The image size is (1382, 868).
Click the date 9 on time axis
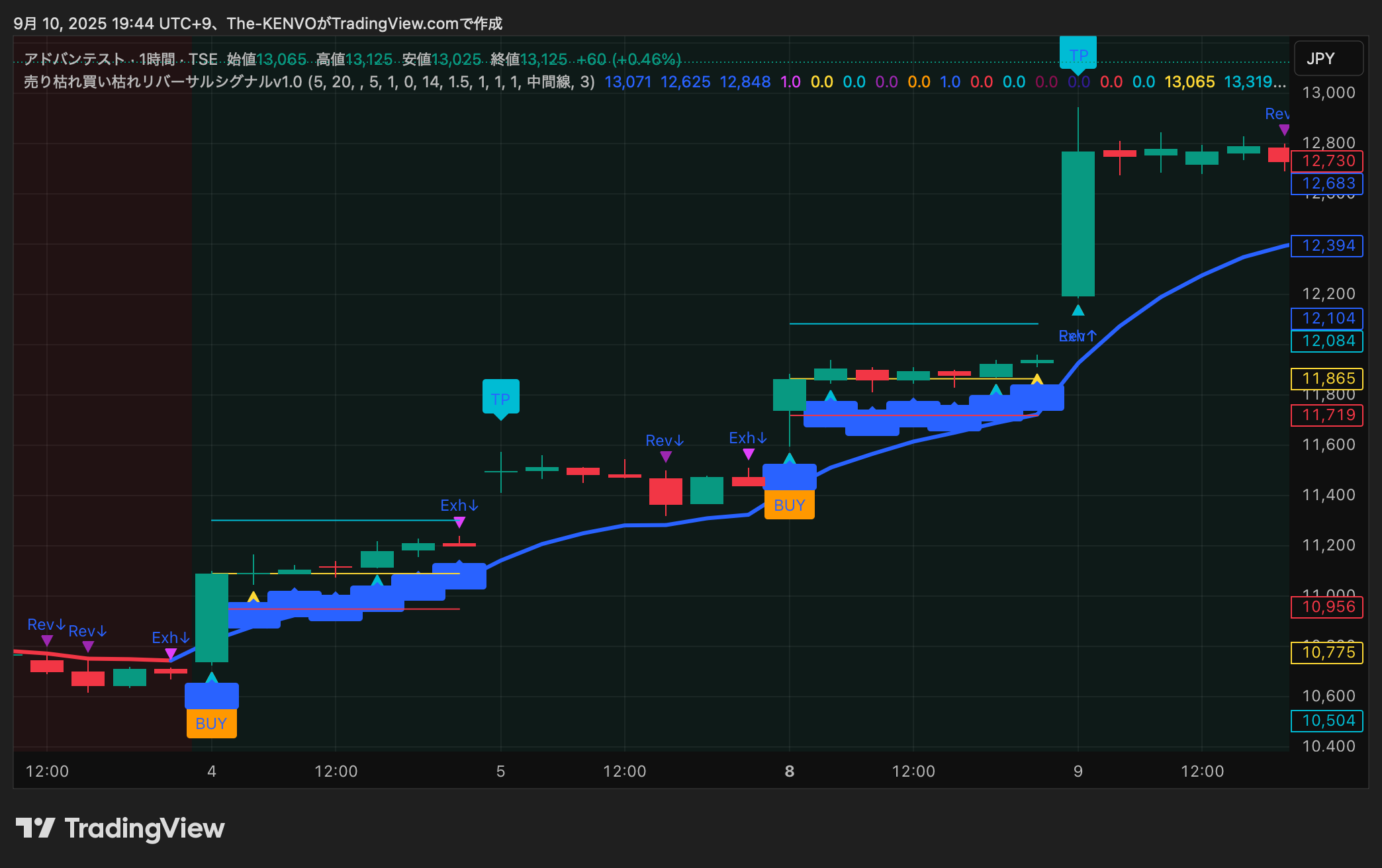point(1078,771)
